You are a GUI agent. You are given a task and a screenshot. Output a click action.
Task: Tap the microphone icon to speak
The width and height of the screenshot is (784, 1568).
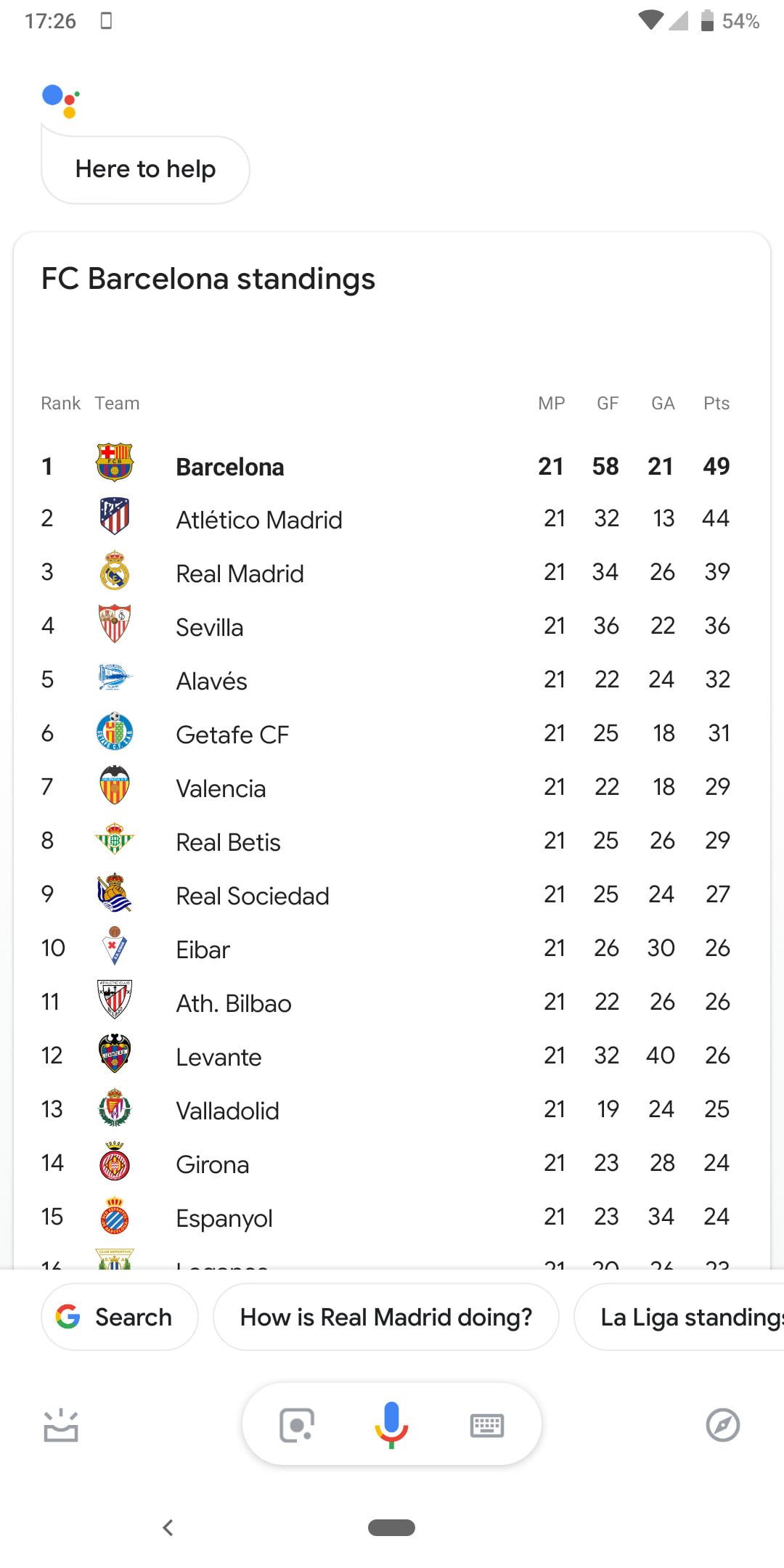[391, 1424]
